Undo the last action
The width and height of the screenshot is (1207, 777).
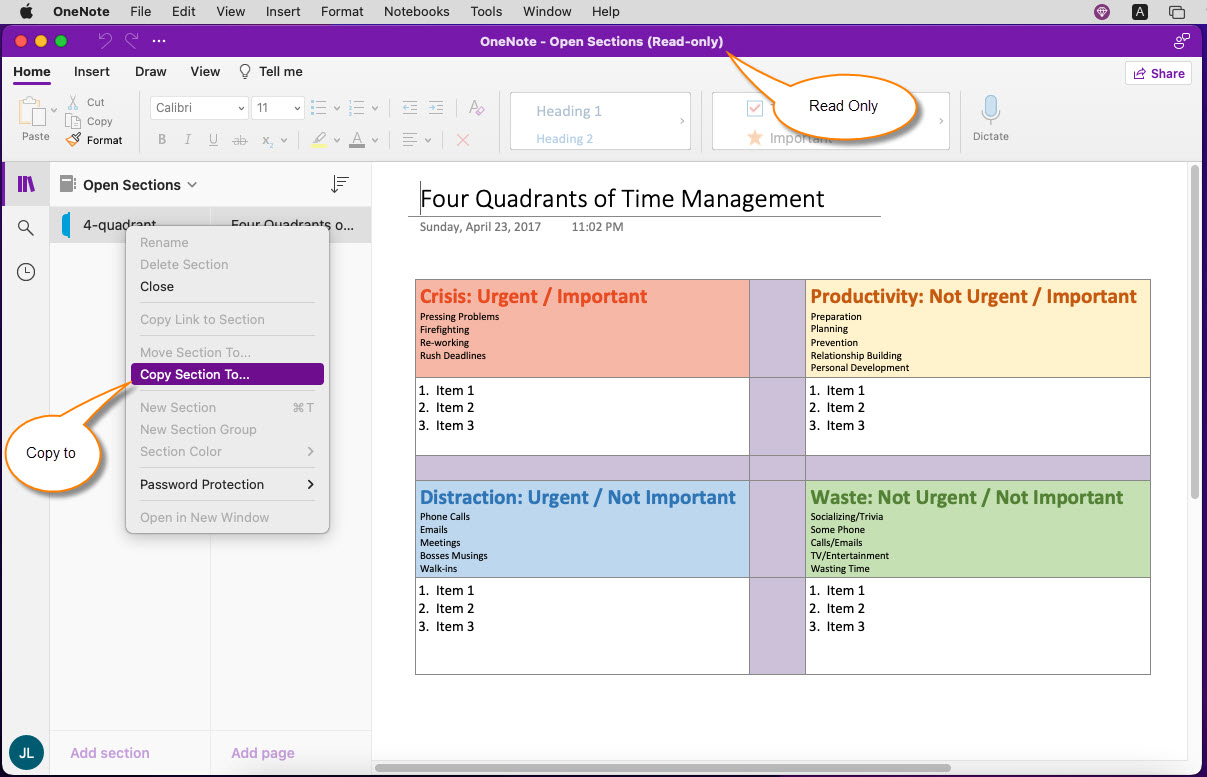click(x=105, y=41)
